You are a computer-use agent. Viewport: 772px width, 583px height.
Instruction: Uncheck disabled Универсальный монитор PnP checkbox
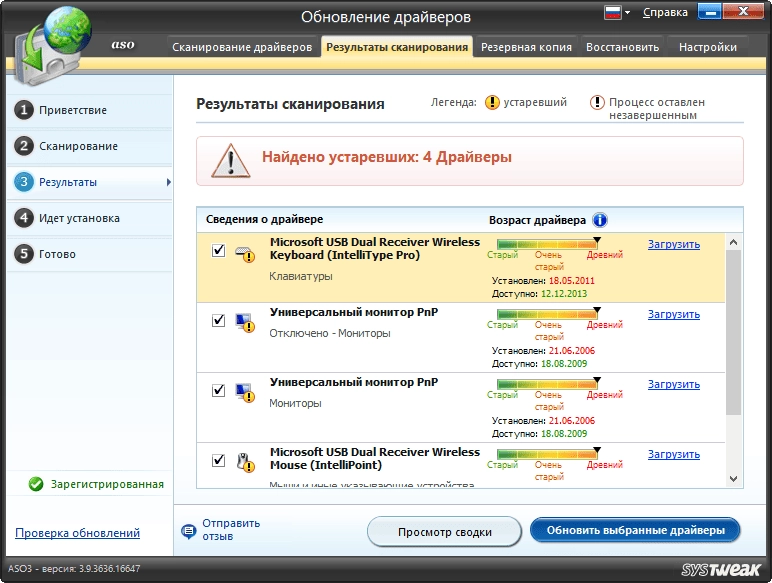(x=219, y=320)
